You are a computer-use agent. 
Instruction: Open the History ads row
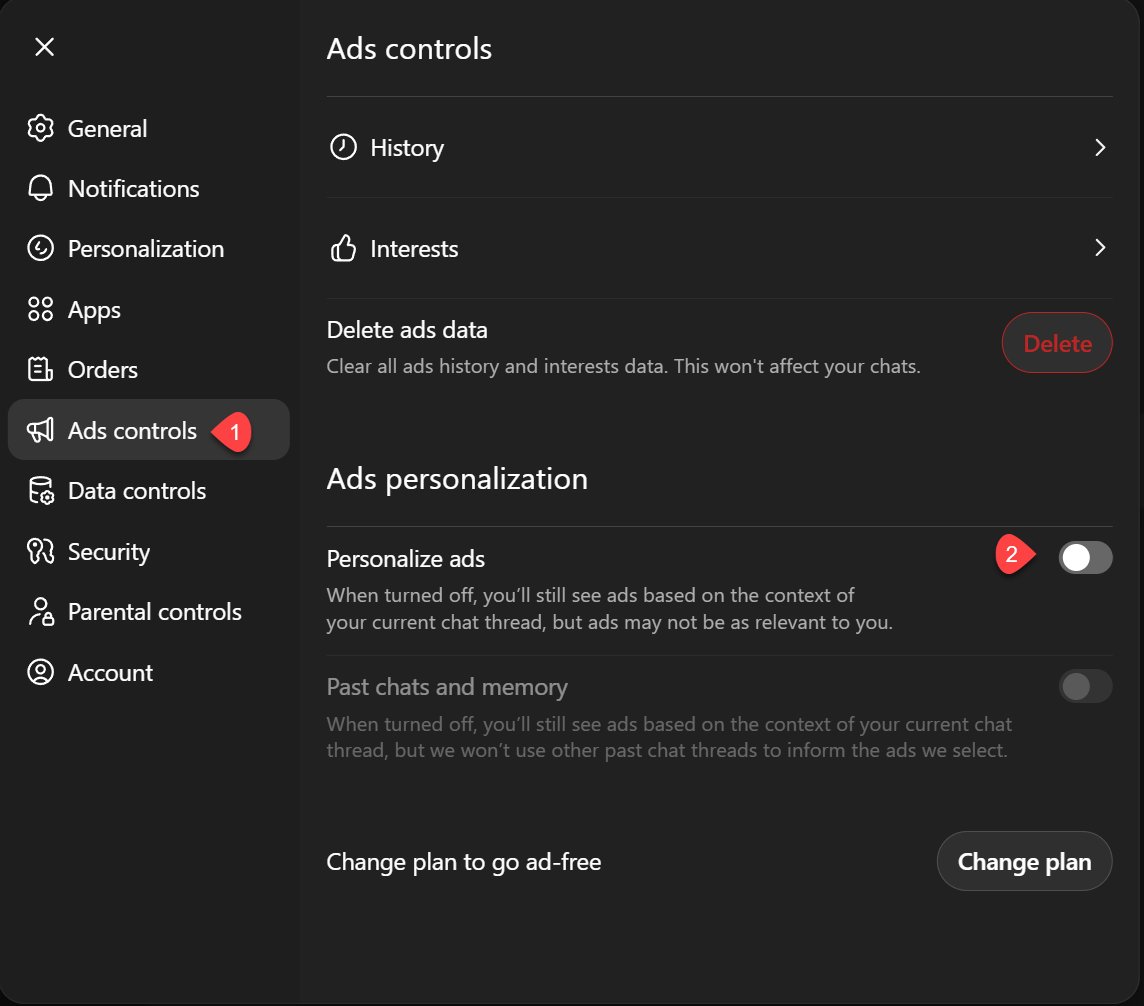pyautogui.click(x=719, y=147)
